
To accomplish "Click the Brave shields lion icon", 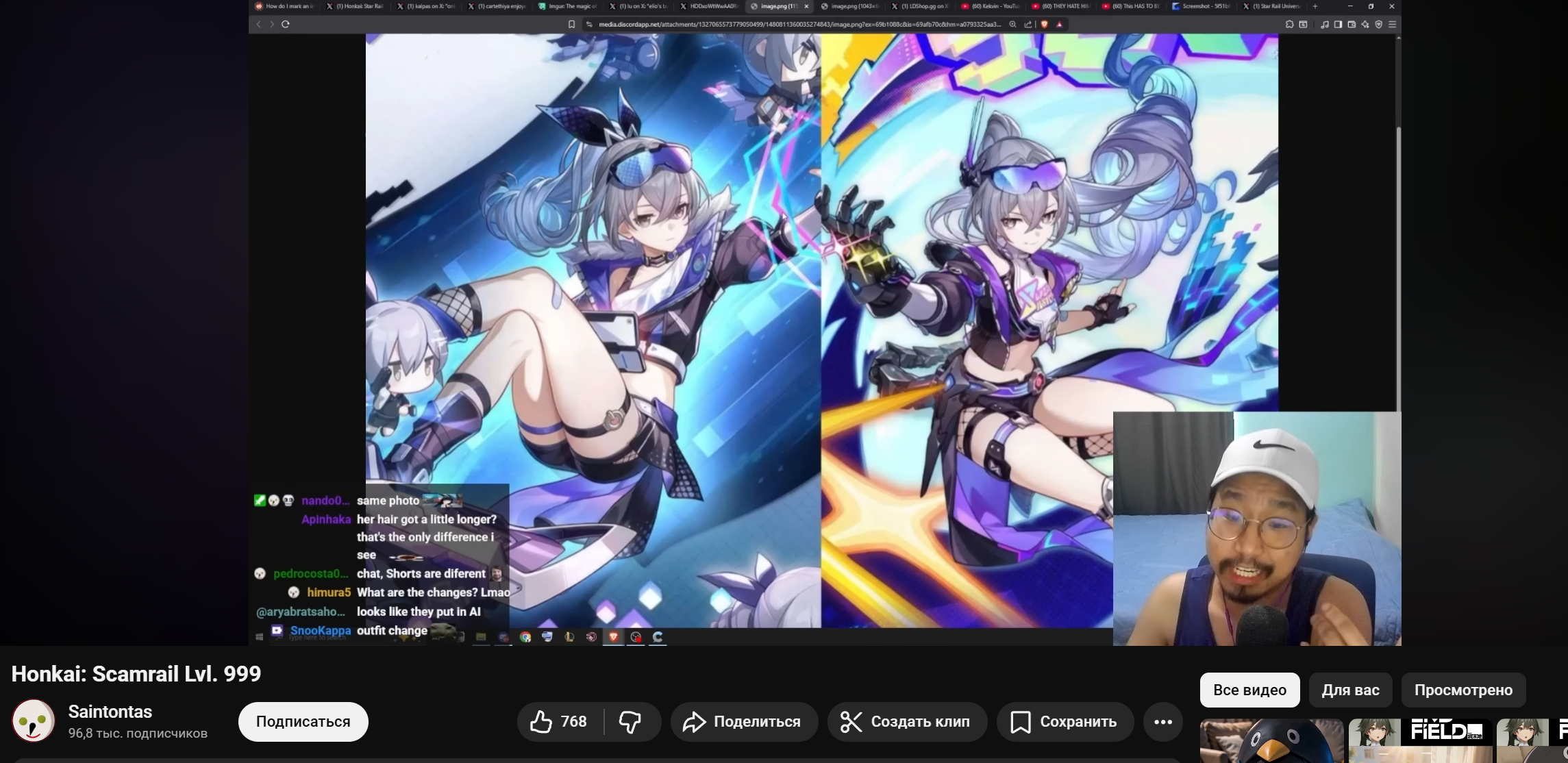I will [1045, 24].
